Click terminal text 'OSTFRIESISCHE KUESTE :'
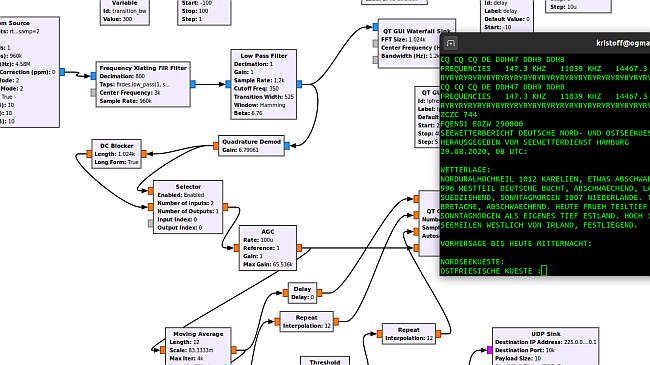 pos(491,271)
